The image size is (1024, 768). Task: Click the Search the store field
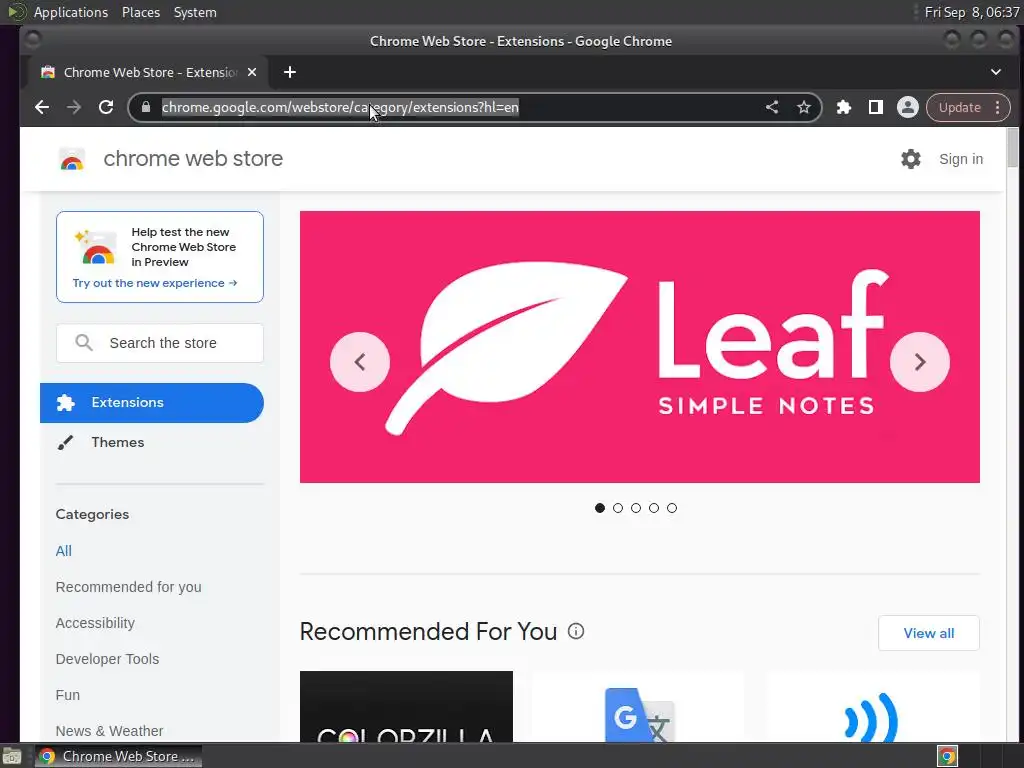point(160,343)
